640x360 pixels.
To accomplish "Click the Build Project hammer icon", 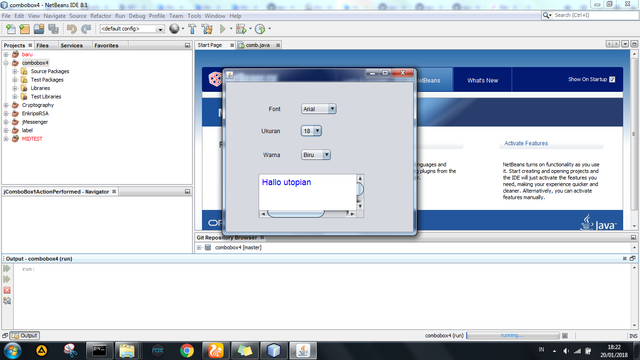I will click(192, 29).
